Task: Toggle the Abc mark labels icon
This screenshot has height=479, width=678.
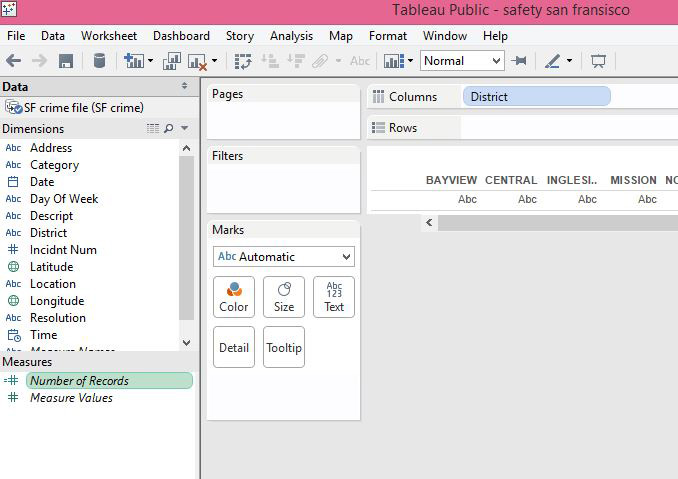Action: 360,61
